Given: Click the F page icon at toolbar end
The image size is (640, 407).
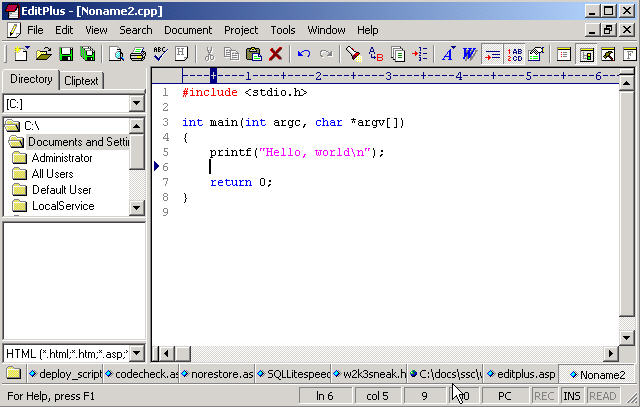Looking at the screenshot, I should point(630,53).
